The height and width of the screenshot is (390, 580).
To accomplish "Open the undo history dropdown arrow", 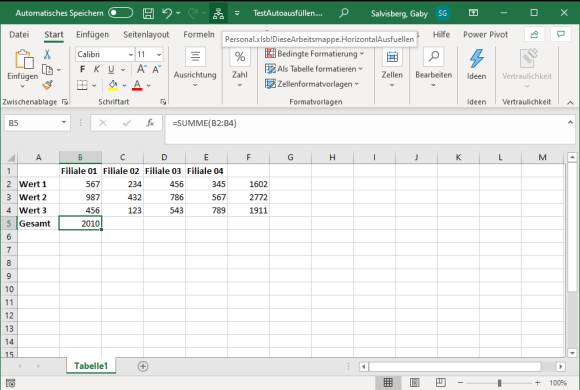I will pos(178,13).
